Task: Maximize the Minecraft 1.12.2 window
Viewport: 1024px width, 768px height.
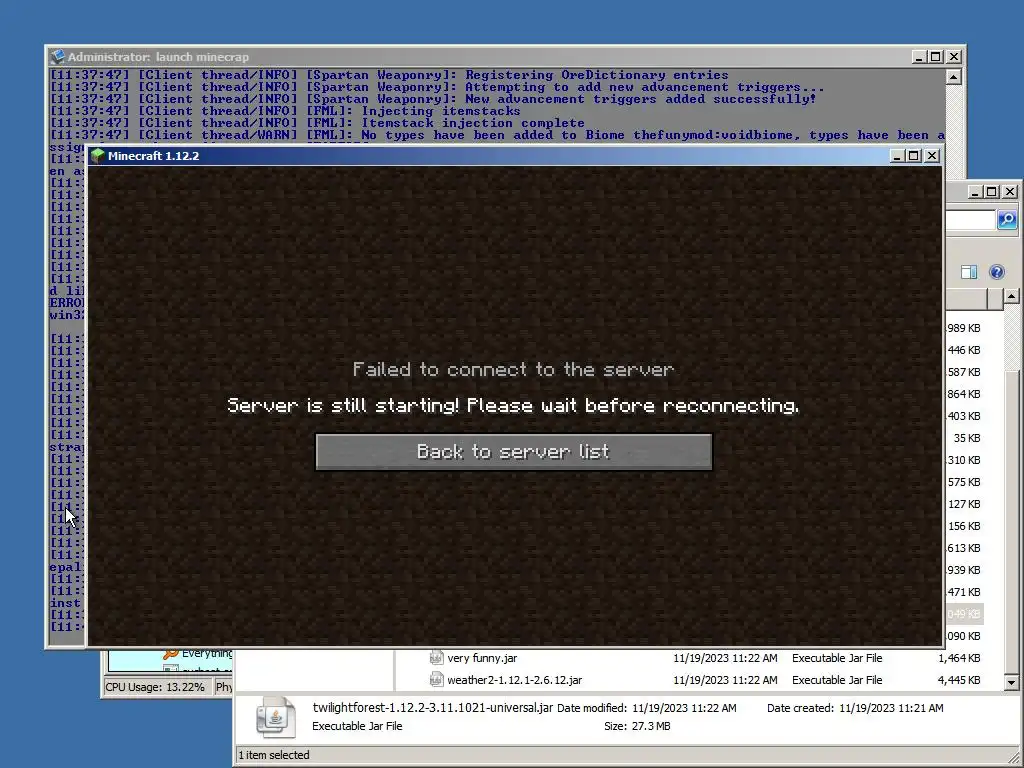Action: tap(914, 155)
